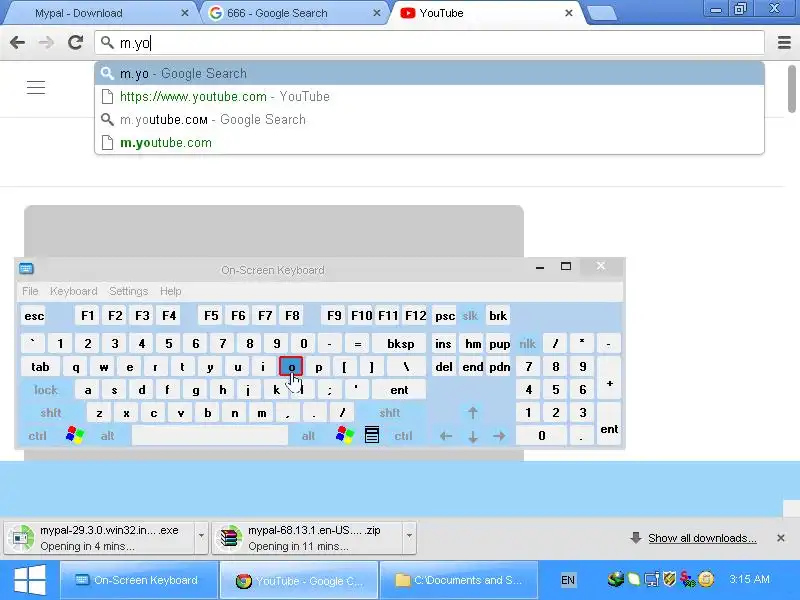Click the page vertical scrollbar thumb
Screen dimensions: 800x600
791,89
